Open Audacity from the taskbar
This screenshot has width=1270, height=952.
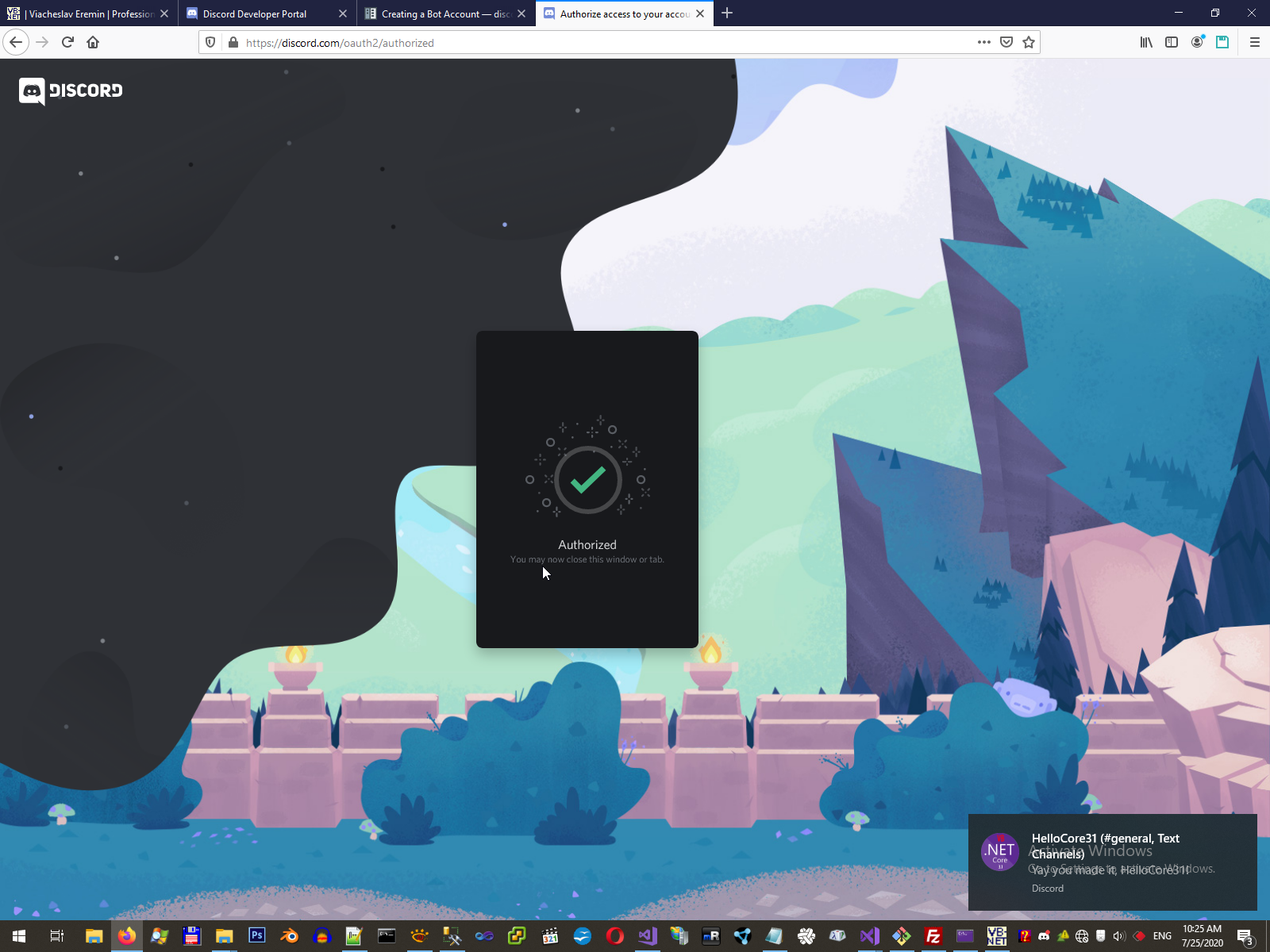(322, 936)
